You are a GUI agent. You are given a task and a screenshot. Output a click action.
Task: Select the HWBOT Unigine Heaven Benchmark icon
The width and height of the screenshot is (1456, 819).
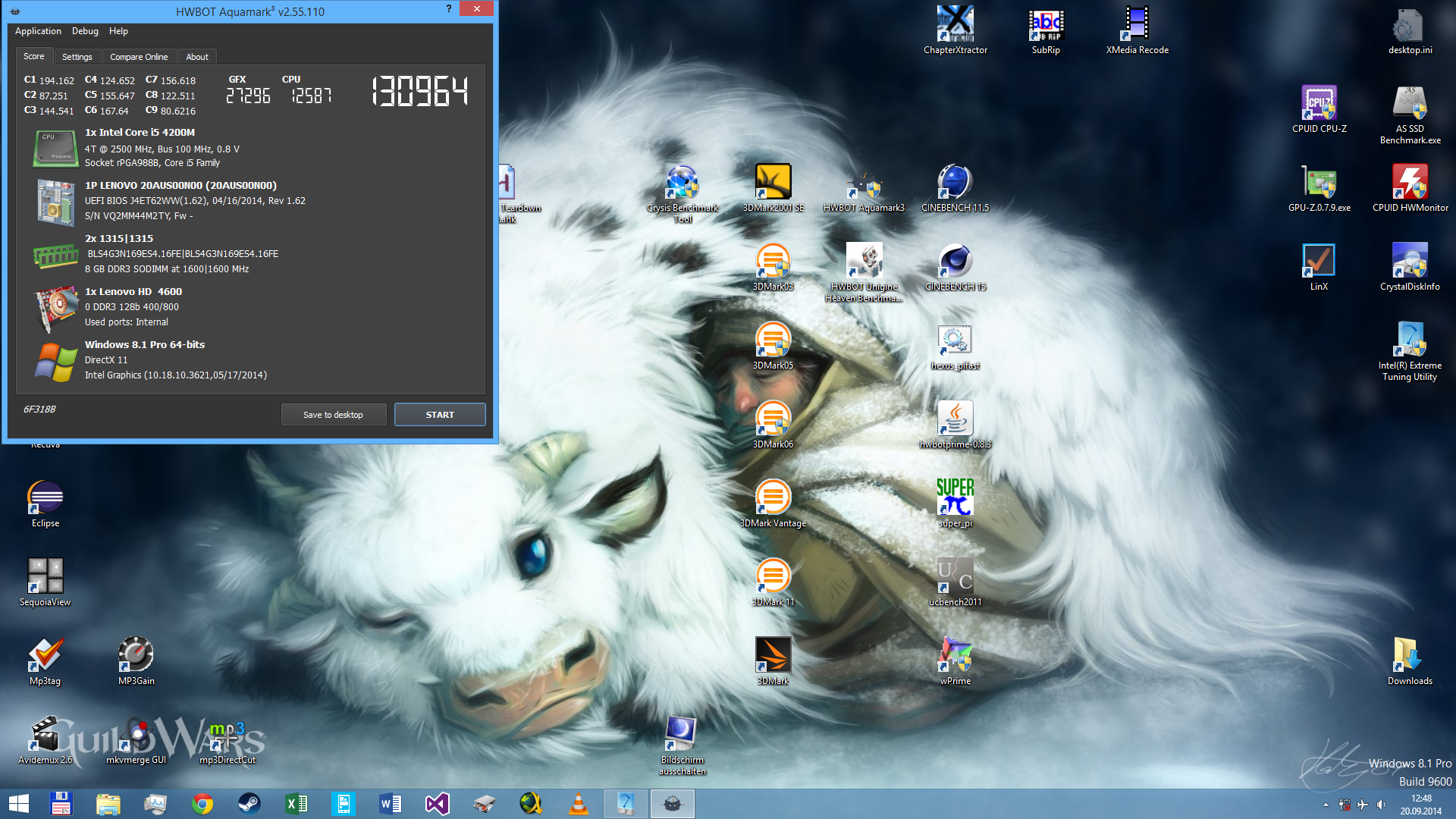(864, 273)
